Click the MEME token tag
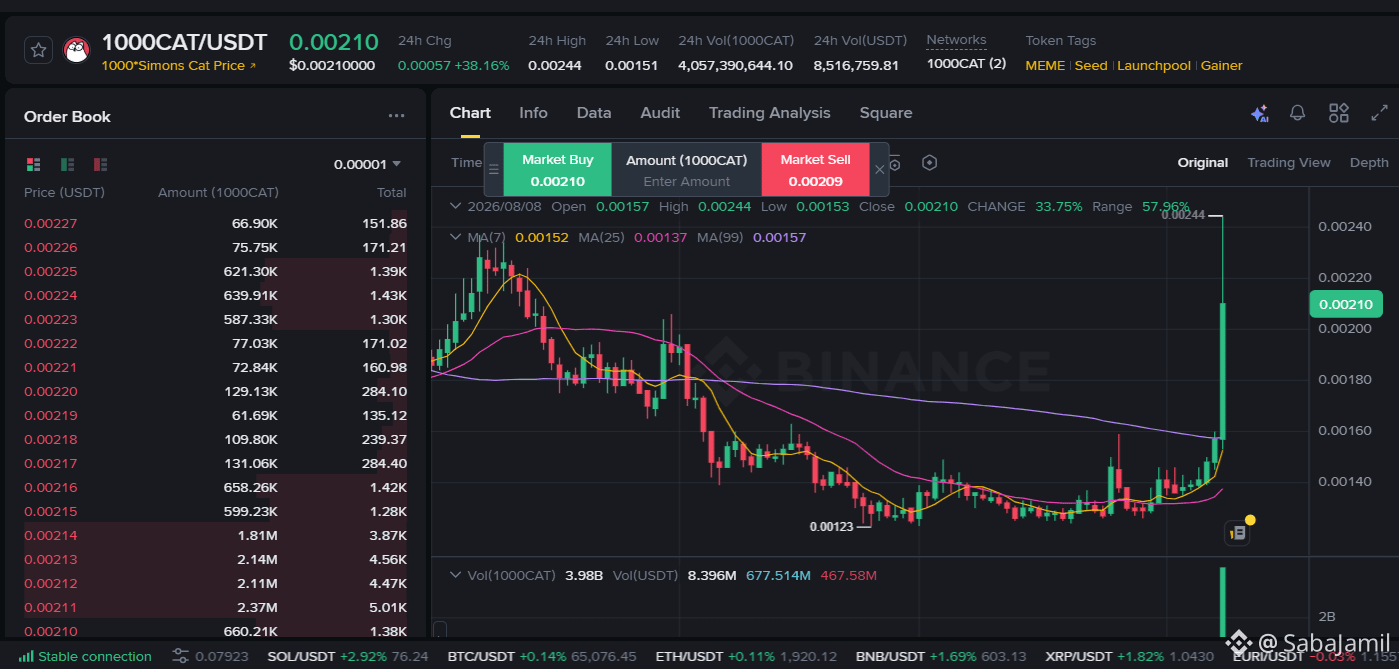Screen dimensions: 1399x669 tap(1045, 65)
